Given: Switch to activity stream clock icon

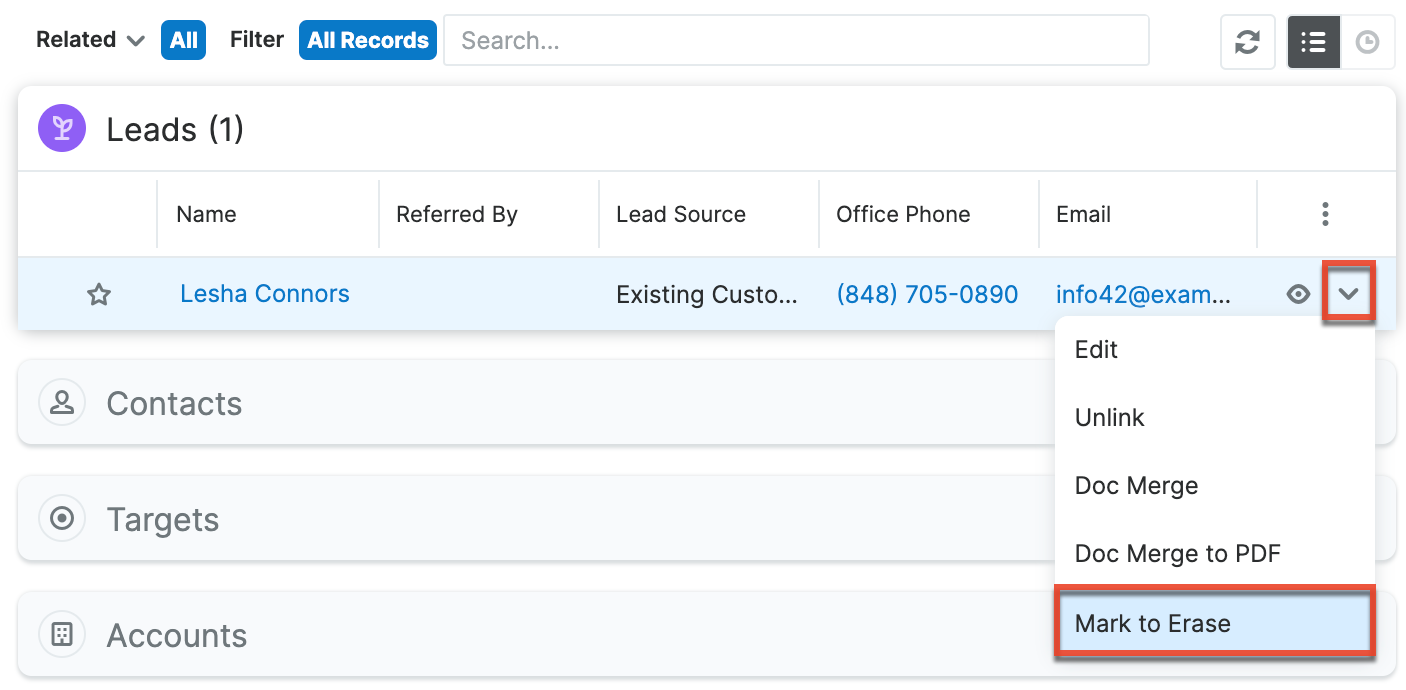Looking at the screenshot, I should pos(1367,42).
